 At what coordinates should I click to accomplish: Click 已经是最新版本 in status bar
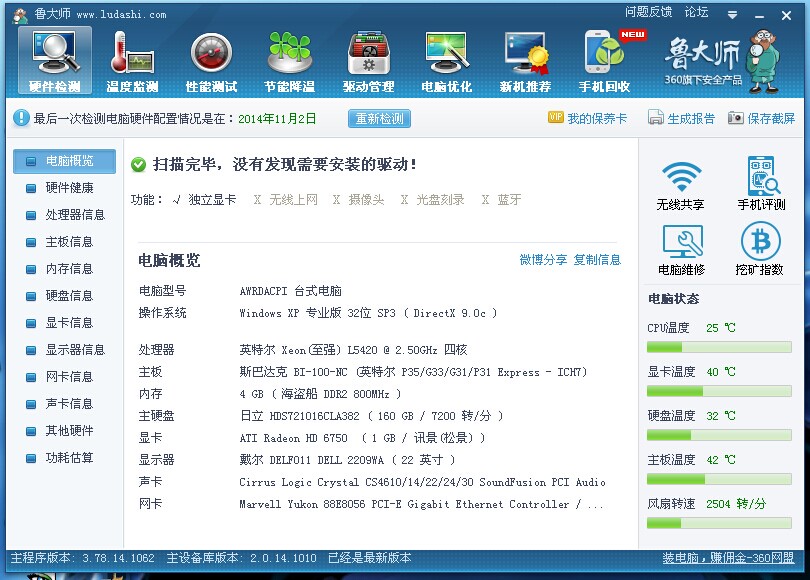(369, 558)
